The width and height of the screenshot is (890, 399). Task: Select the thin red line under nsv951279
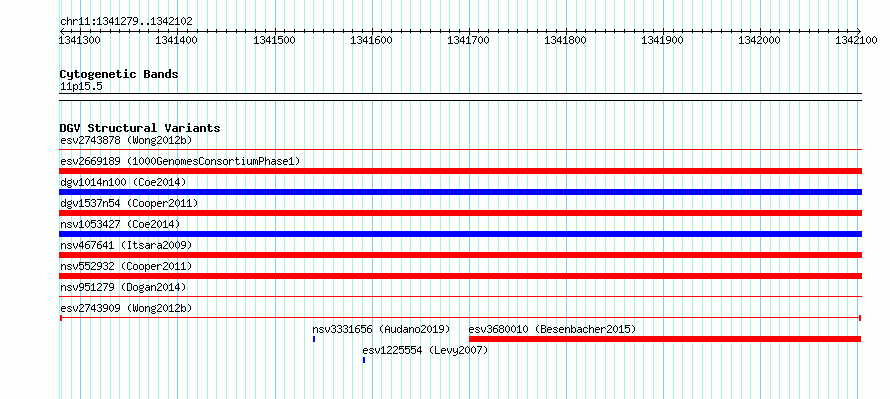click(x=460, y=297)
